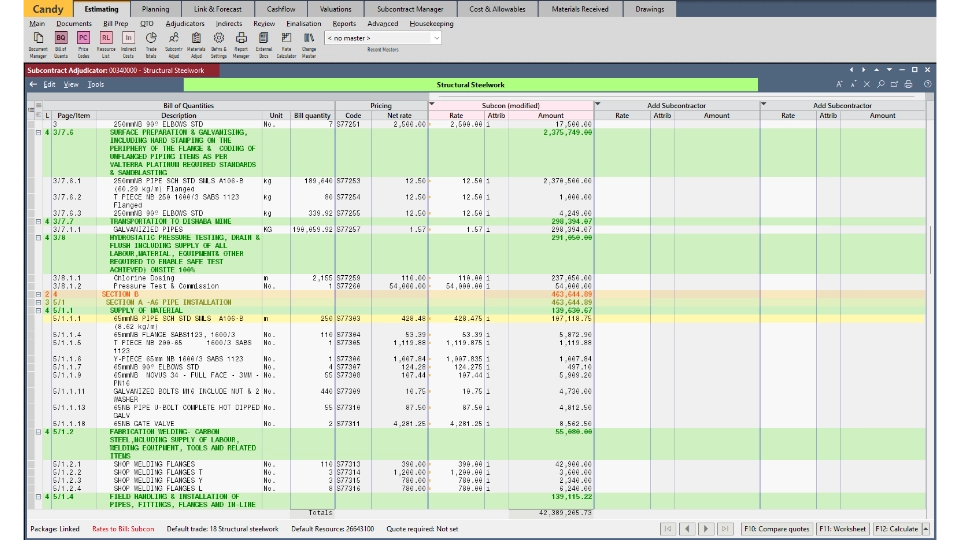
Task: Click F10: Compare quotes button
Action: (x=777, y=529)
